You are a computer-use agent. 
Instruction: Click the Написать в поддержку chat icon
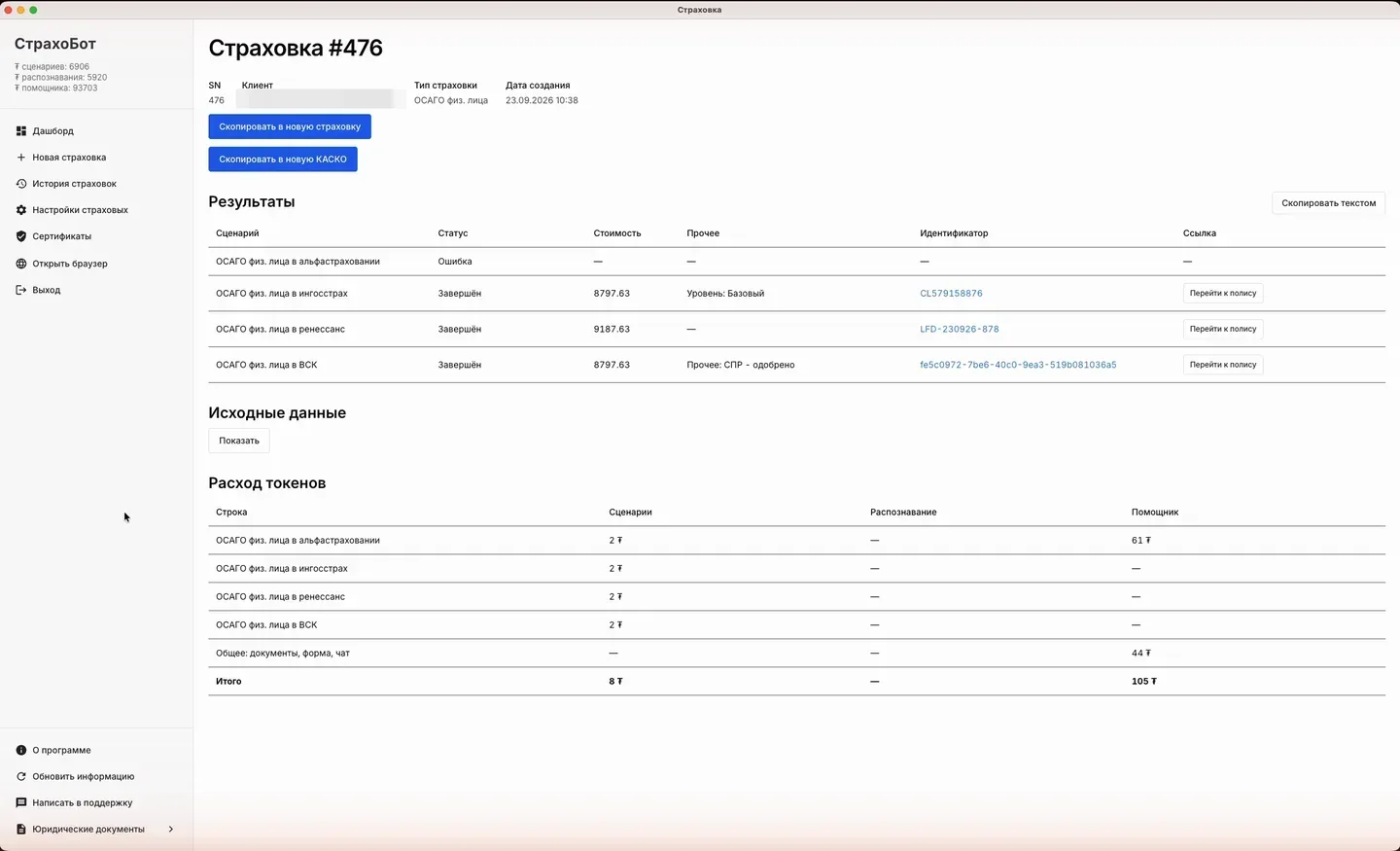pos(21,802)
